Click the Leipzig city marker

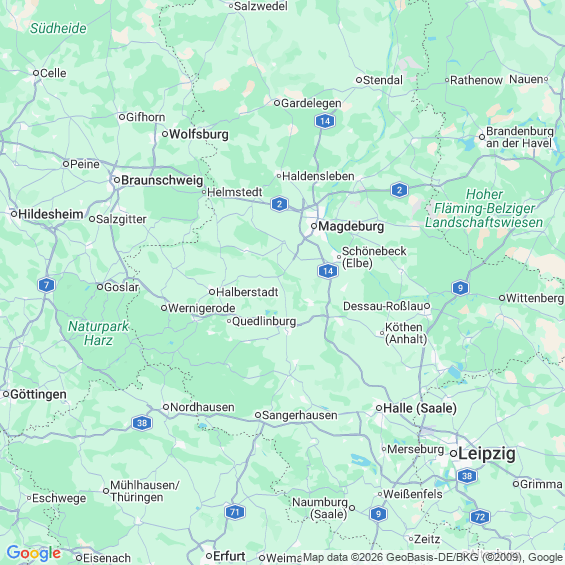pos(454,454)
